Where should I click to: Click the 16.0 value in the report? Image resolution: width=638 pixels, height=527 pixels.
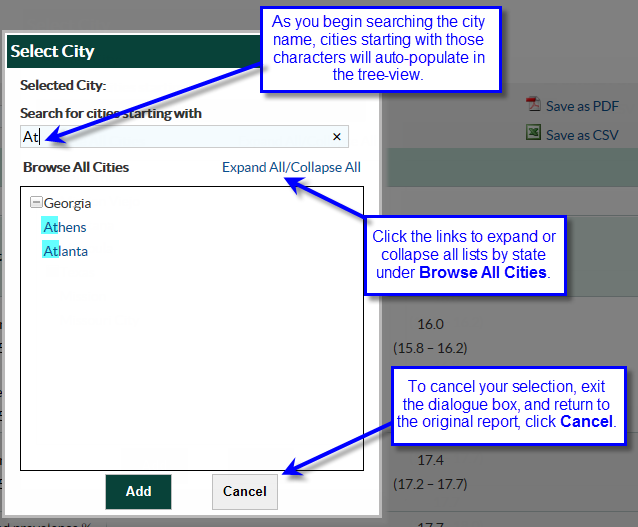pos(430,325)
